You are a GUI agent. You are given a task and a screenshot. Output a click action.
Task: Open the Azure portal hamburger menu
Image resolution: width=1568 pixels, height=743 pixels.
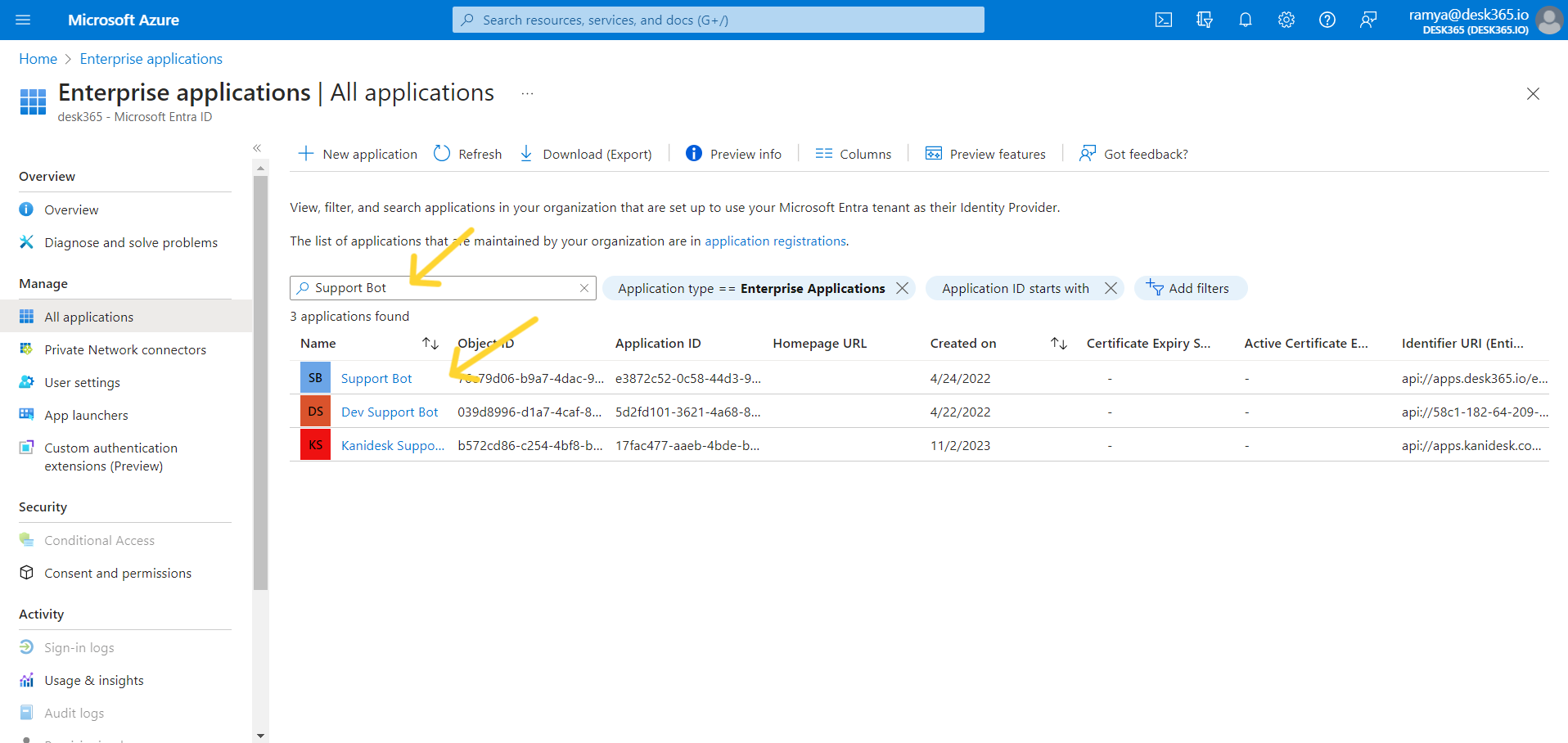pos(22,20)
